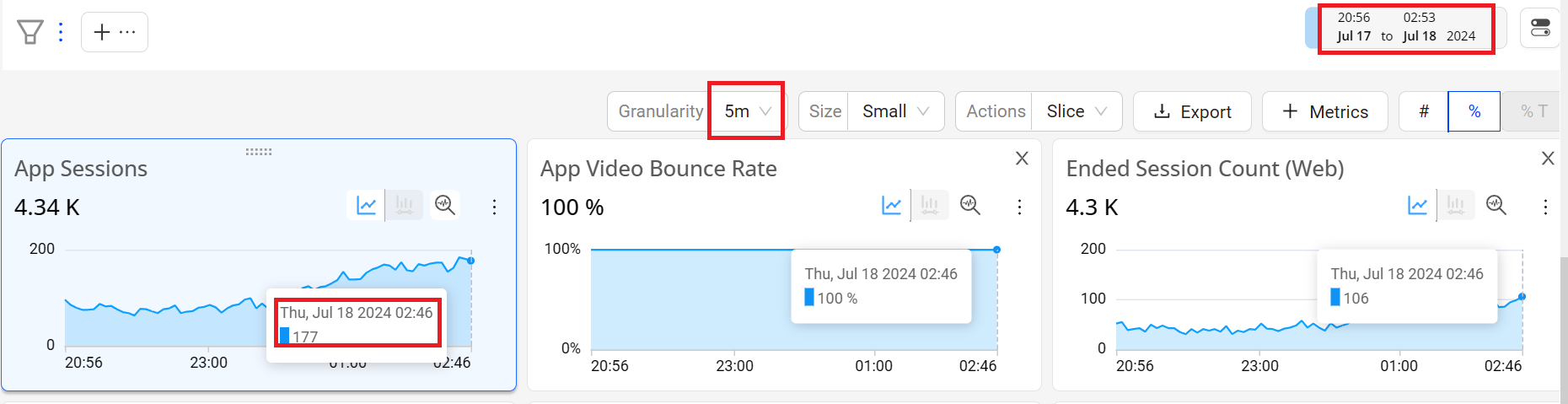The image size is (1568, 404).
Task: Click the filter funnel icon
Action: tap(30, 32)
